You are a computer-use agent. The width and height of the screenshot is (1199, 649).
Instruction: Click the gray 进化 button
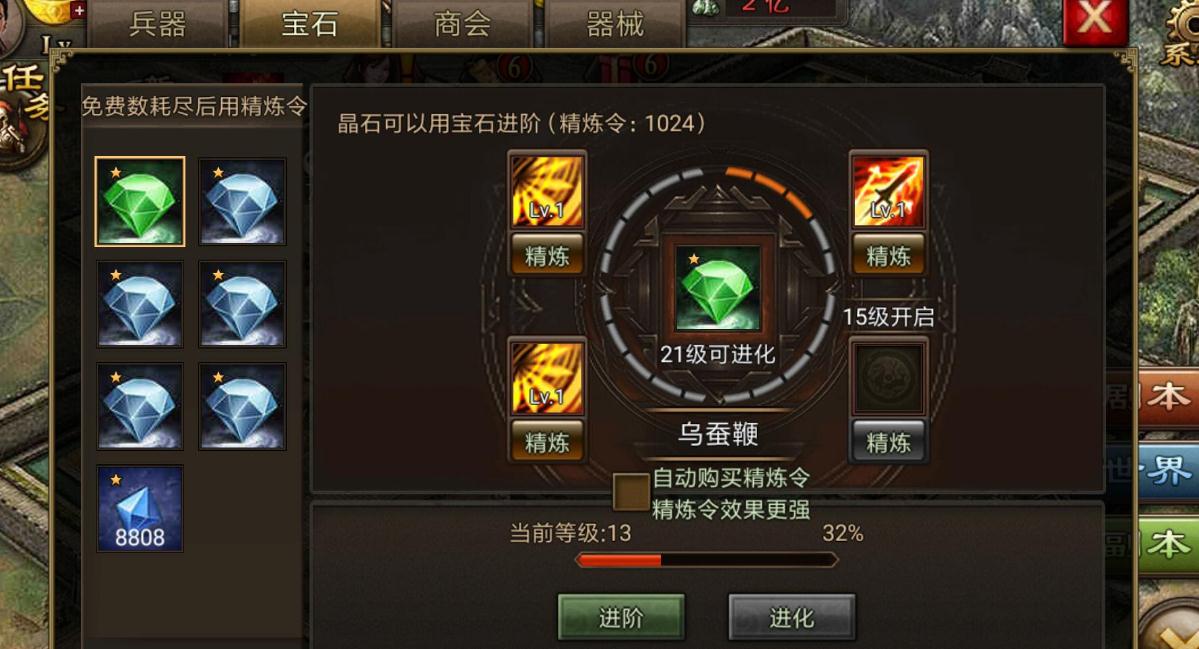(x=791, y=617)
